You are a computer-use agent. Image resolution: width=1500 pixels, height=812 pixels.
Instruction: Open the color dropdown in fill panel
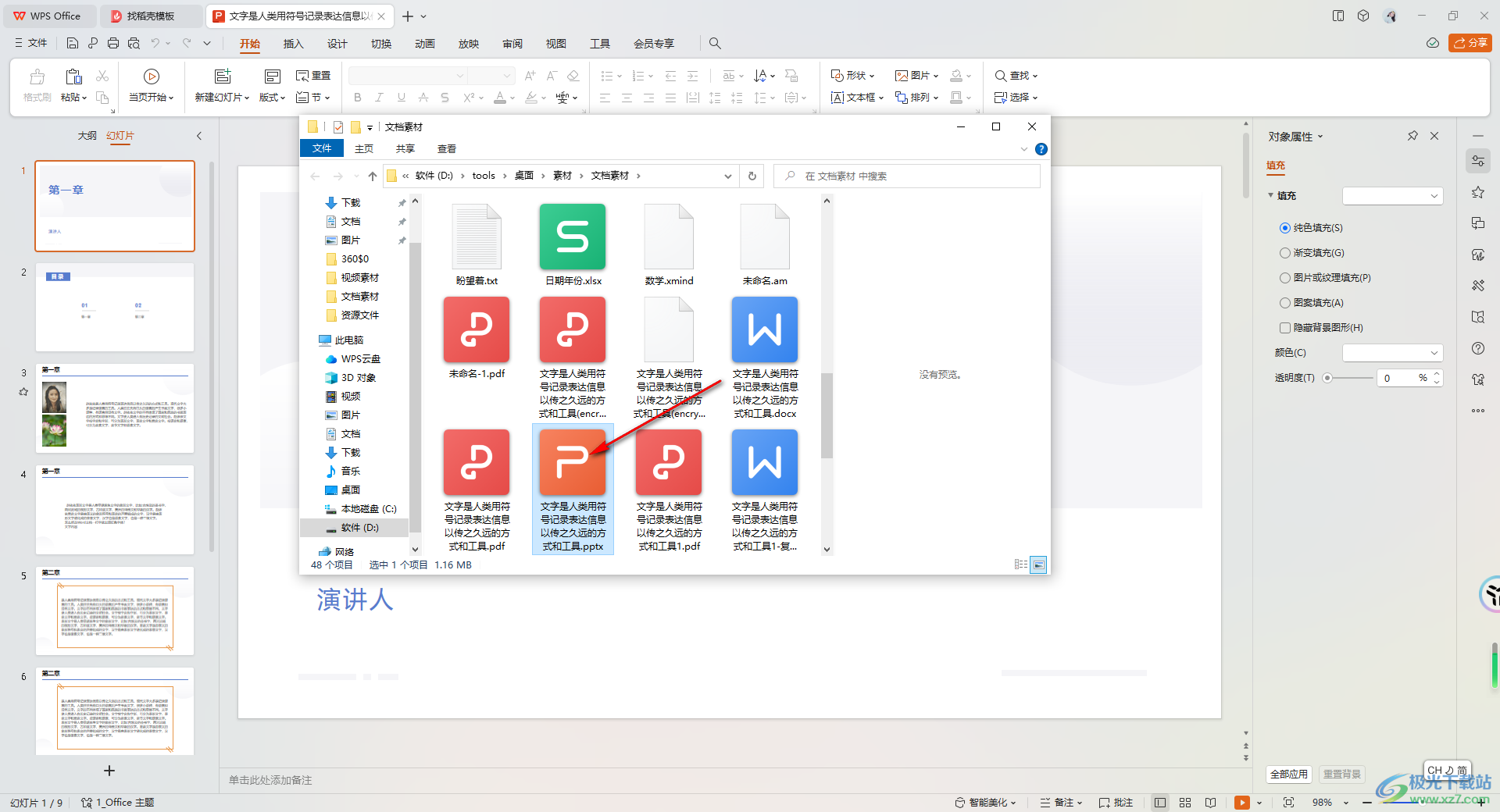(1392, 353)
